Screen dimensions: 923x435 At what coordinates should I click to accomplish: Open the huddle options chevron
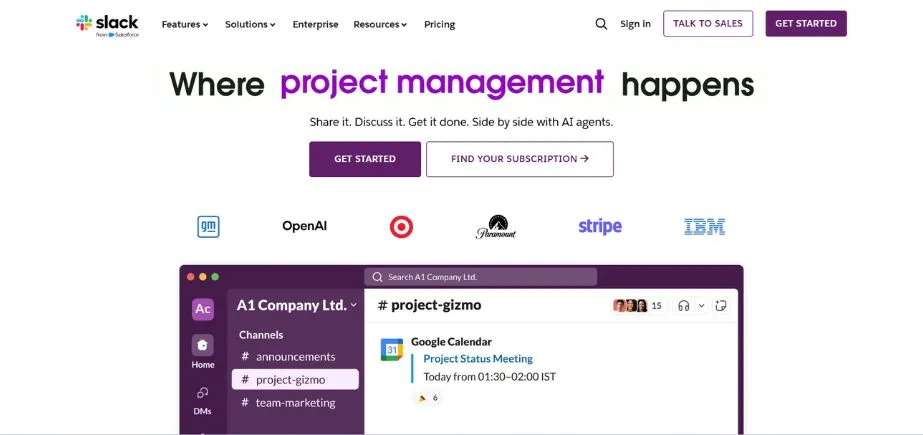(701, 306)
